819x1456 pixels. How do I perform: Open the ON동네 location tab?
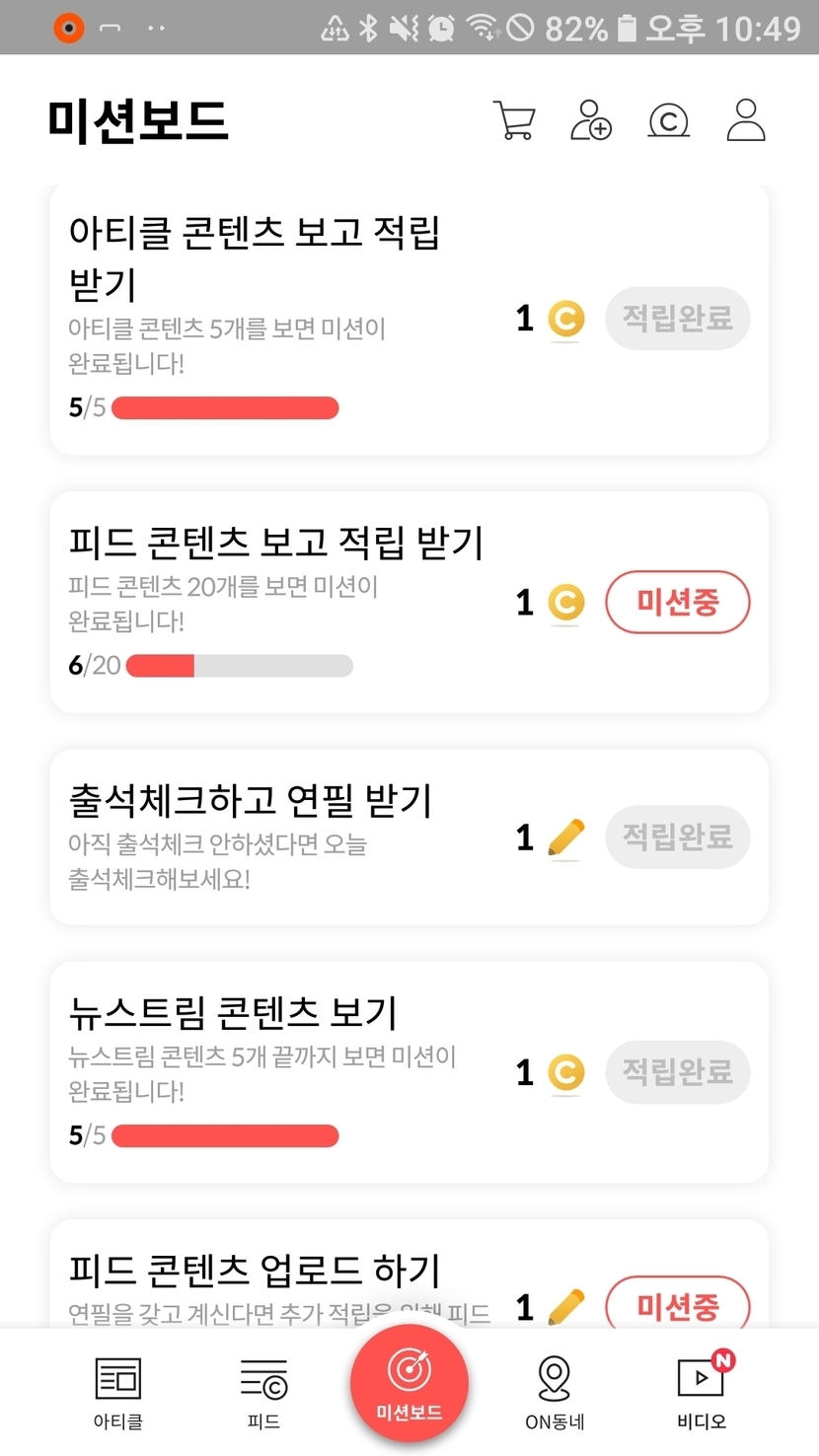[x=555, y=1392]
